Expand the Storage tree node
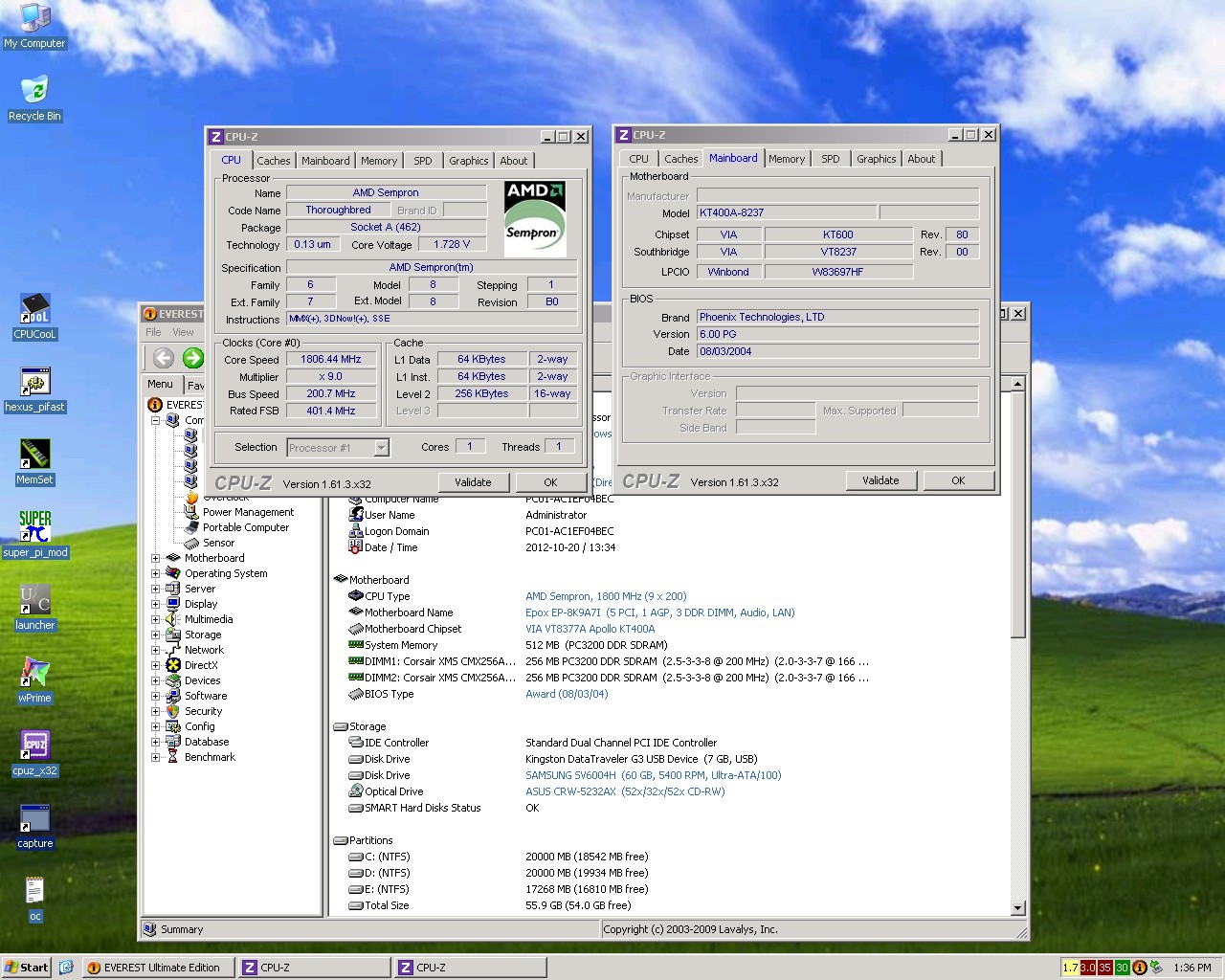Screen dimensions: 1225x980 click(x=155, y=635)
